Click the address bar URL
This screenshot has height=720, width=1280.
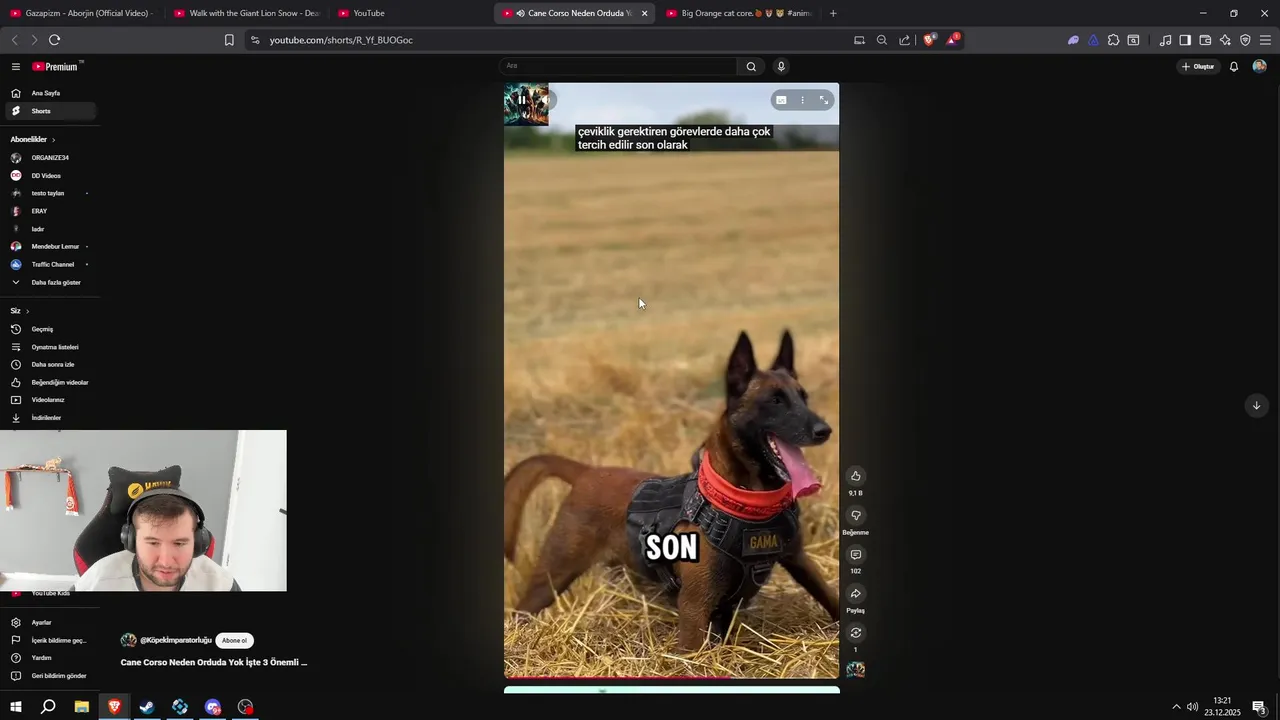341,40
